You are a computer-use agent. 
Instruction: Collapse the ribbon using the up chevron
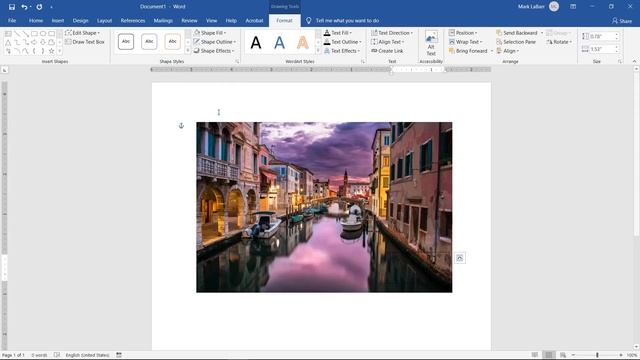coord(634,62)
